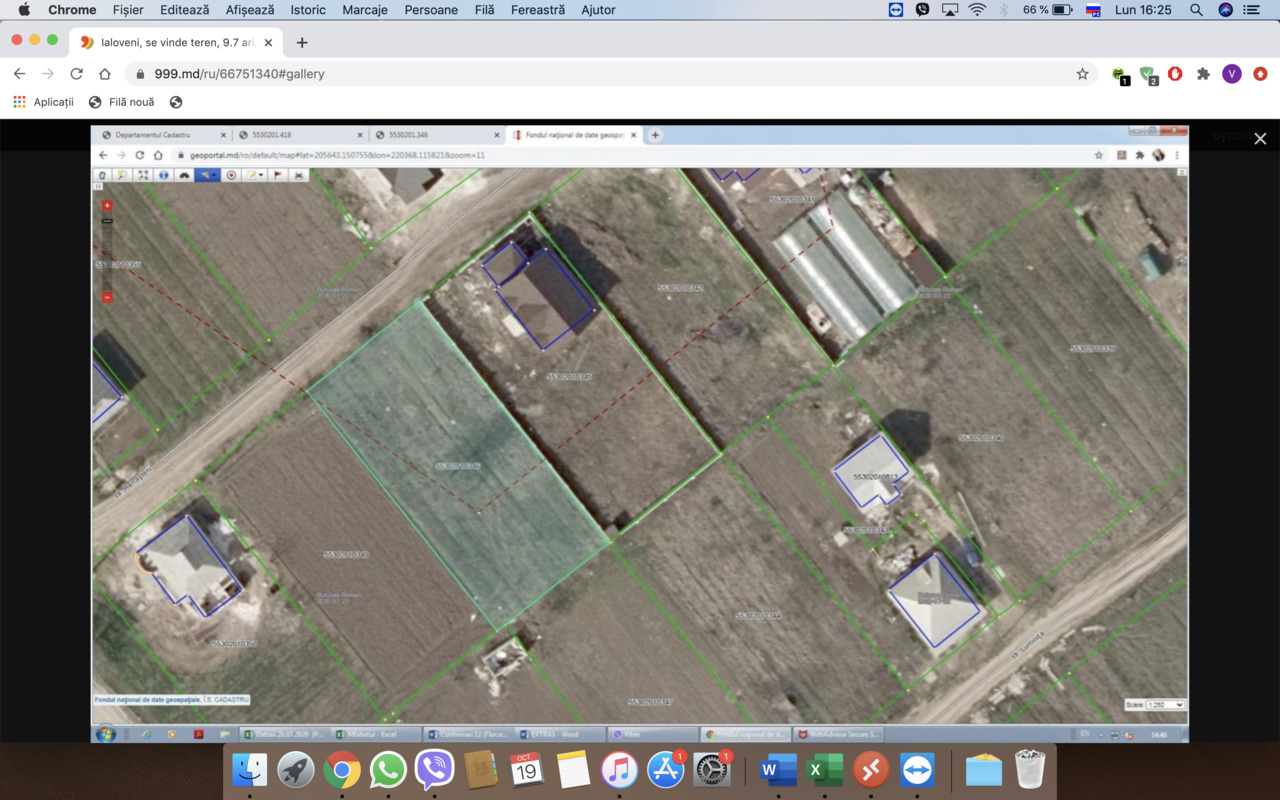1280x800 pixels.
Task: Open WhatsApp from the dock
Action: [x=388, y=770]
